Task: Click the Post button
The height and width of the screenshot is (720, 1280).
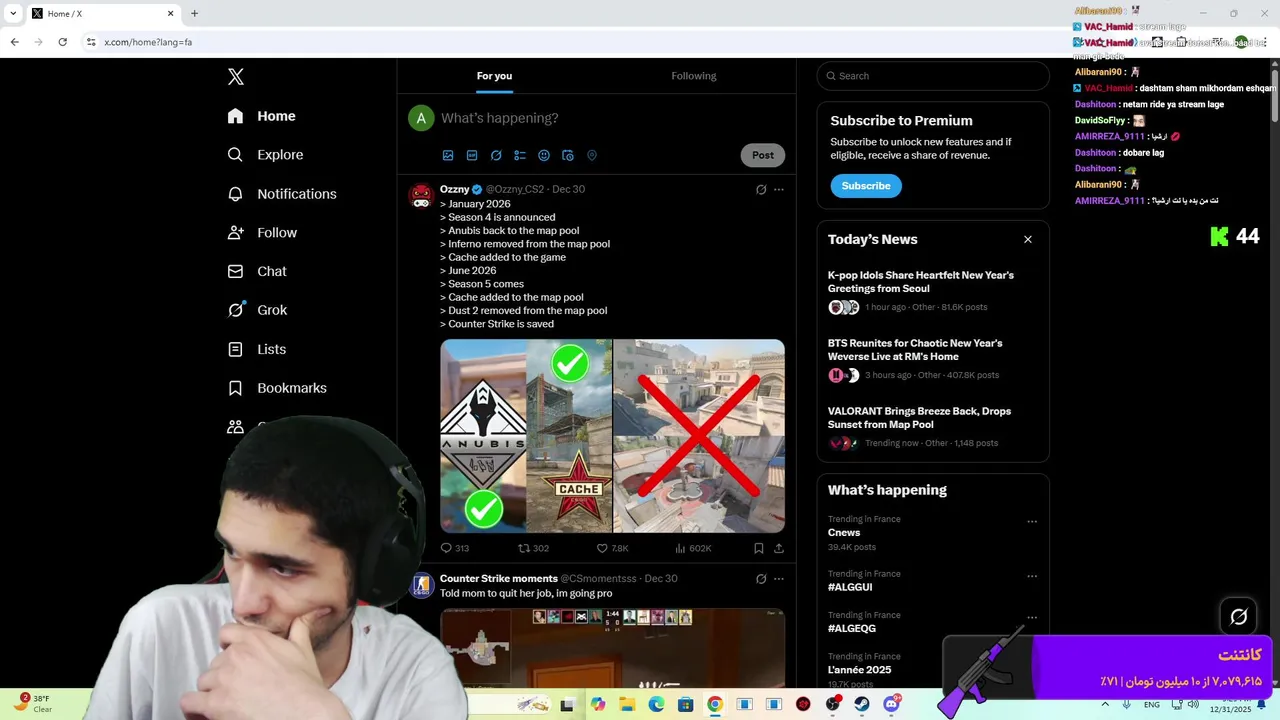Action: 763,155
